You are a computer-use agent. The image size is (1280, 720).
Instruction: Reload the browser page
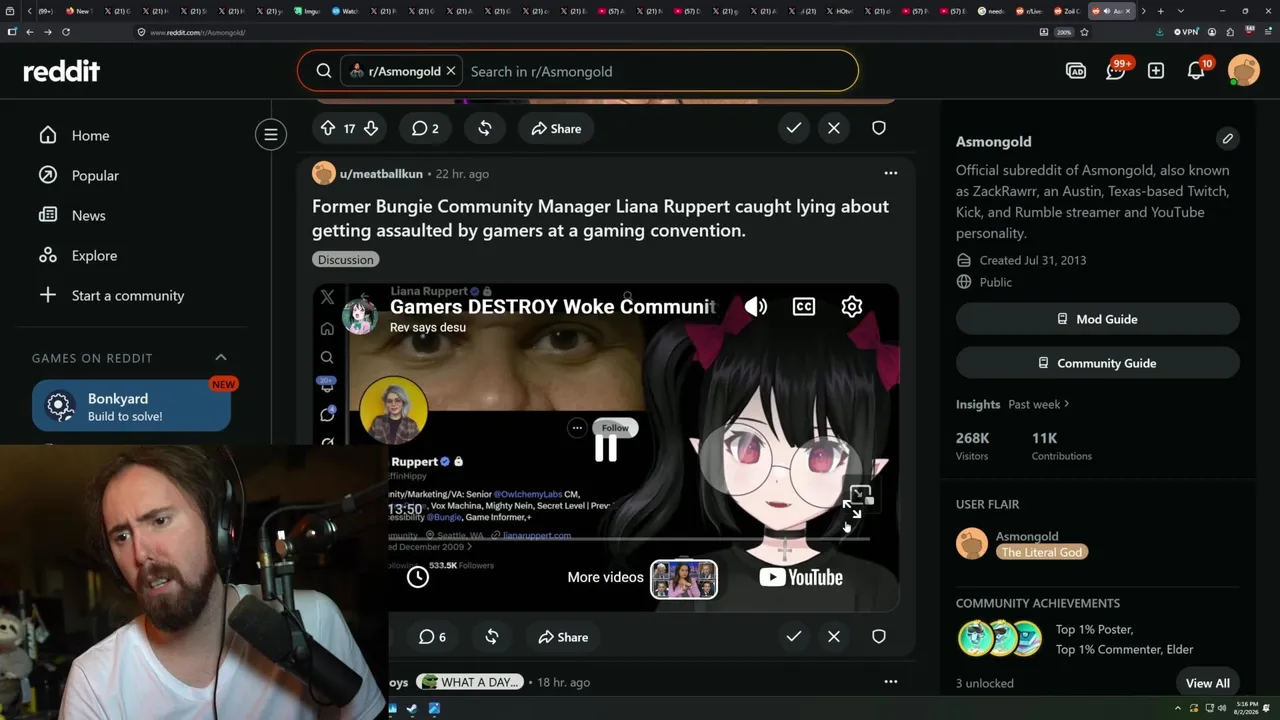66,32
